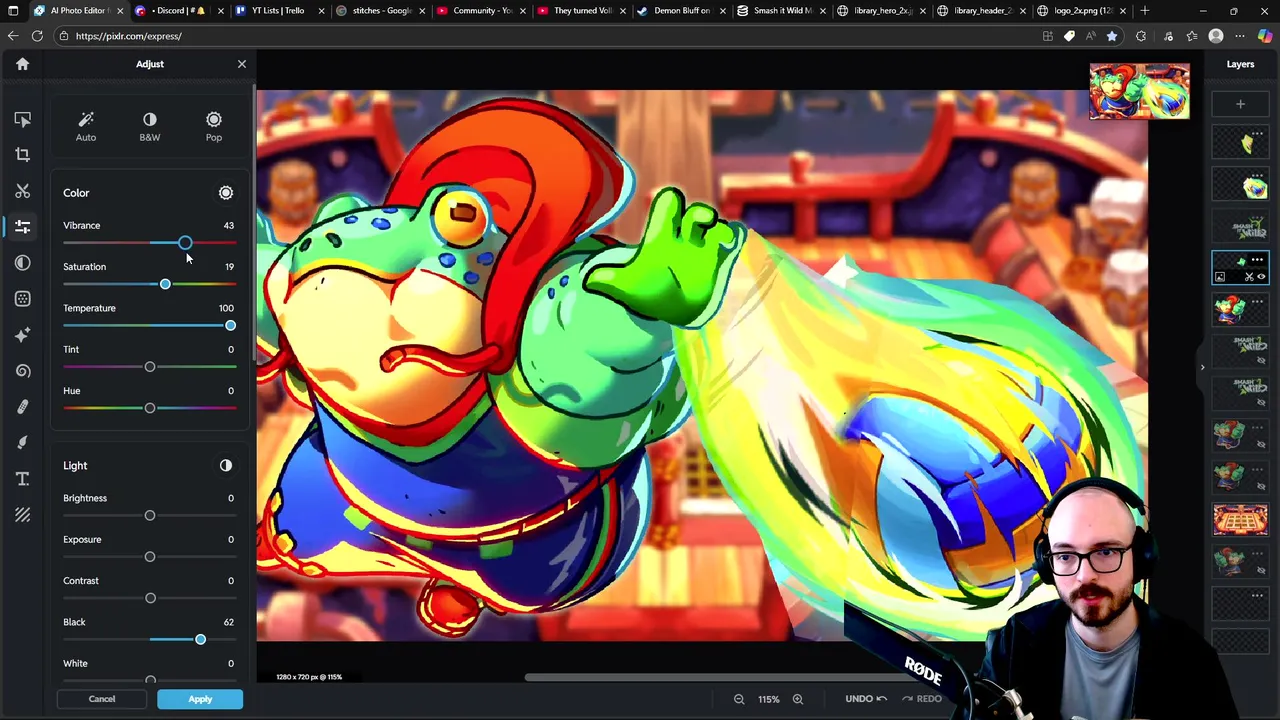1280x720 pixels.
Task: Click the Saturation slider handle
Action: pos(165,285)
